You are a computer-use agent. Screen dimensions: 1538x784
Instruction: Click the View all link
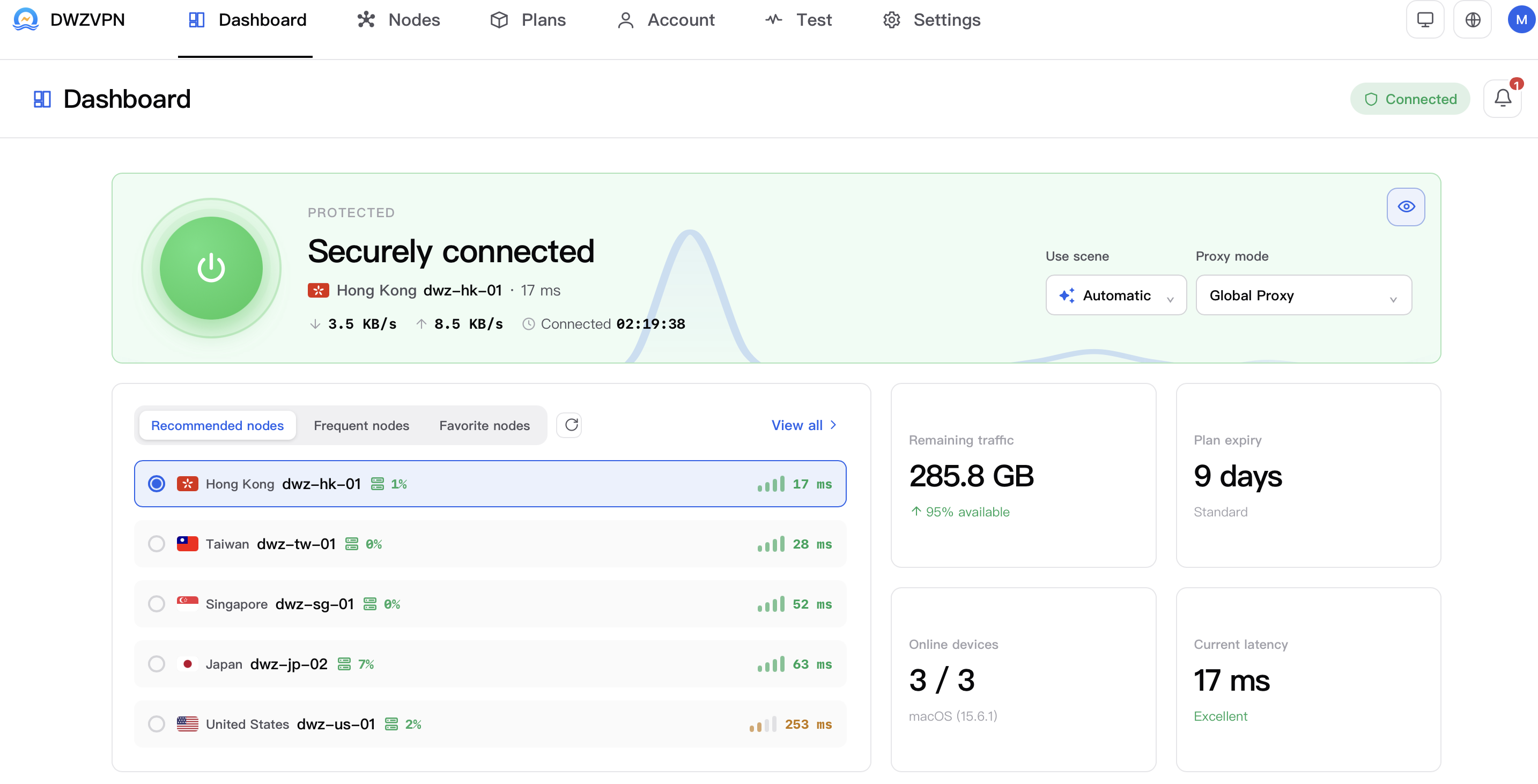pyautogui.click(x=804, y=425)
